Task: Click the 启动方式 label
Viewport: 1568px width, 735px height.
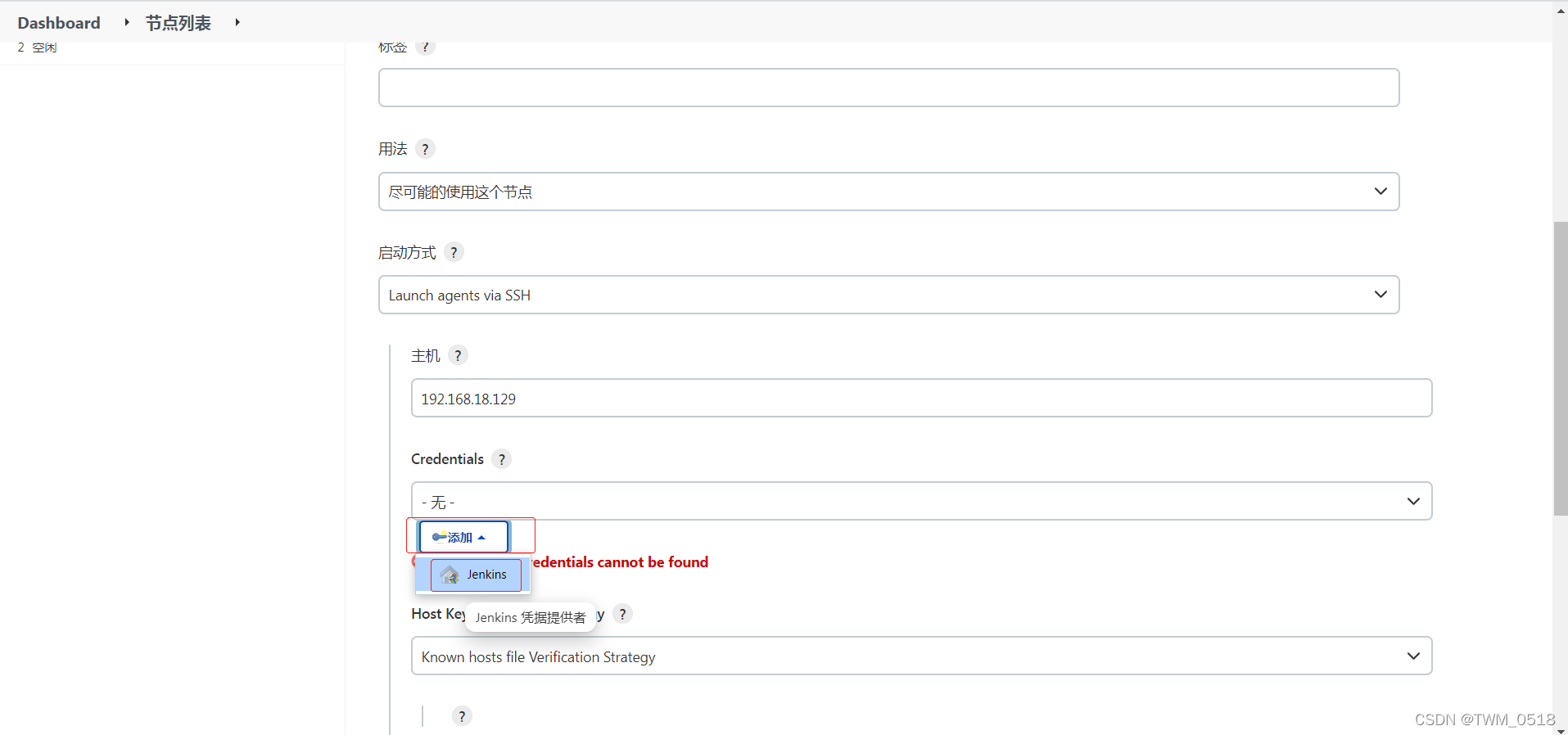Action: 407,252
